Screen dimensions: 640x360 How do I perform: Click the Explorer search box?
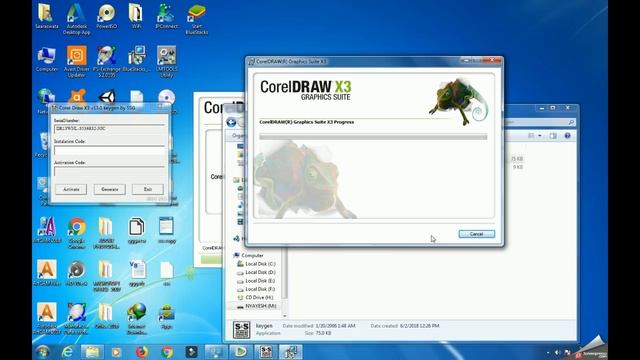click(x=540, y=122)
